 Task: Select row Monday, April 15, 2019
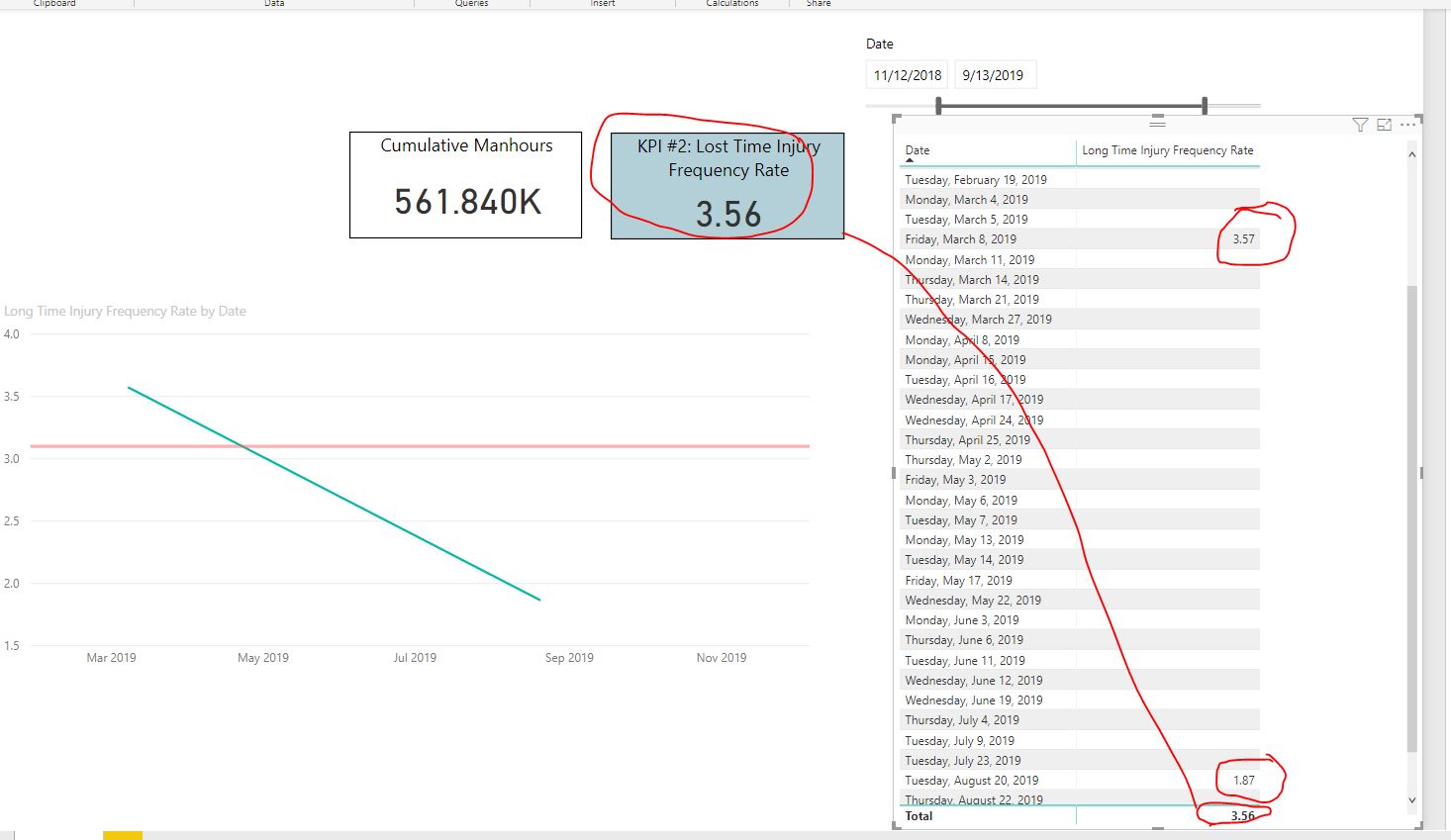coord(1081,360)
